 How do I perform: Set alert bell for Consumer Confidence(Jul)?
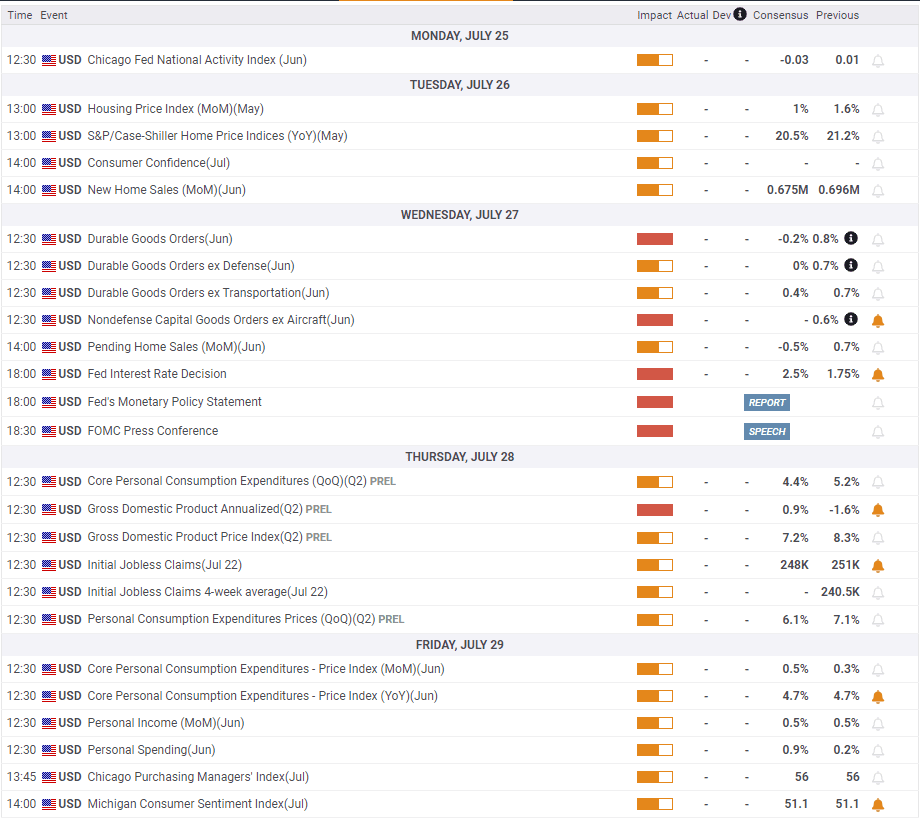(x=878, y=164)
